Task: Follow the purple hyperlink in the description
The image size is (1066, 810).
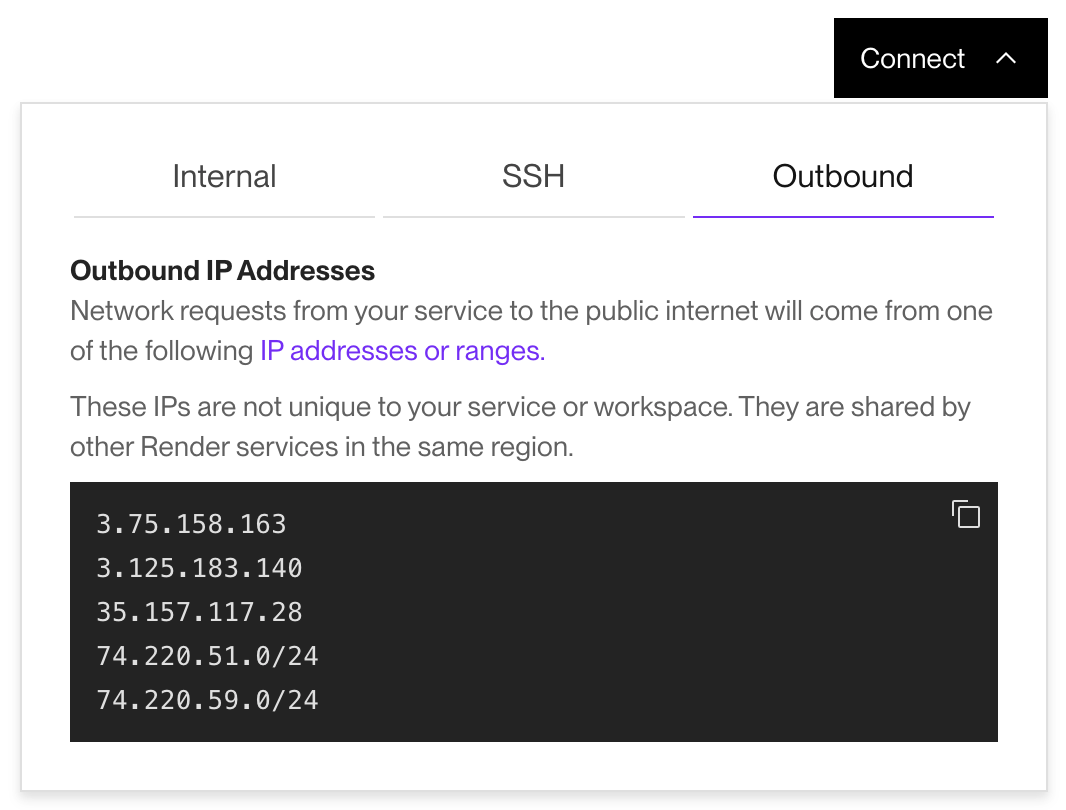Action: [x=399, y=351]
